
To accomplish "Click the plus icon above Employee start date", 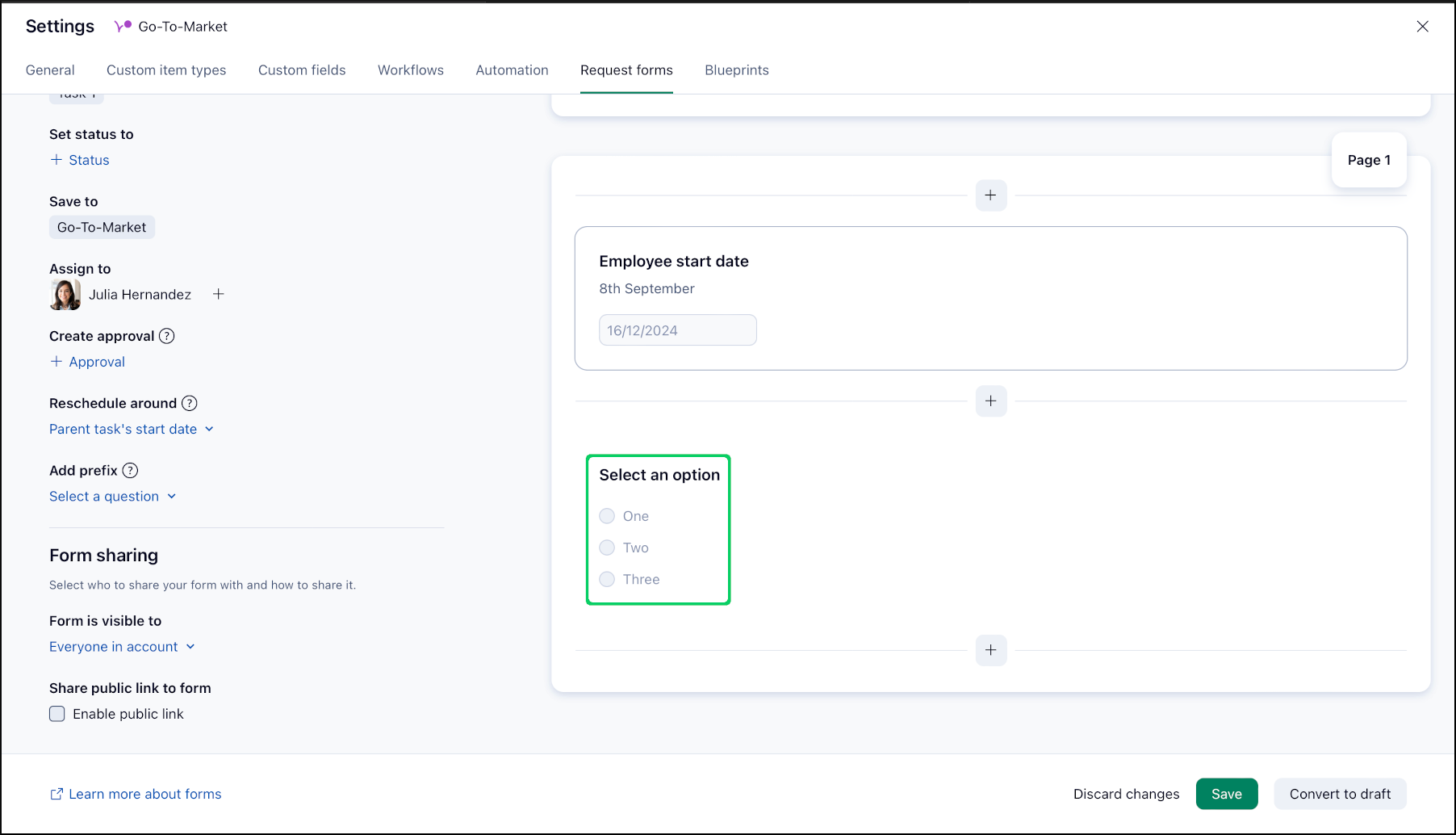I will [990, 195].
